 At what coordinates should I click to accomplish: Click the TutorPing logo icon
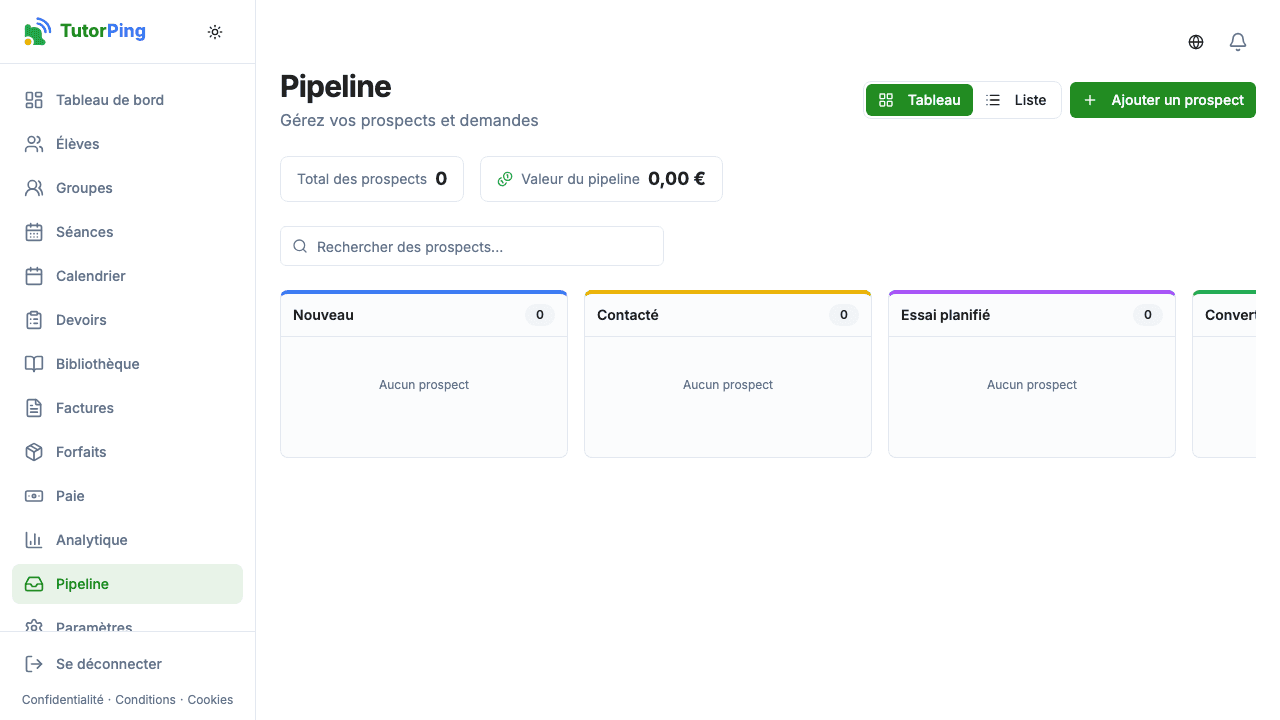[x=37, y=31]
